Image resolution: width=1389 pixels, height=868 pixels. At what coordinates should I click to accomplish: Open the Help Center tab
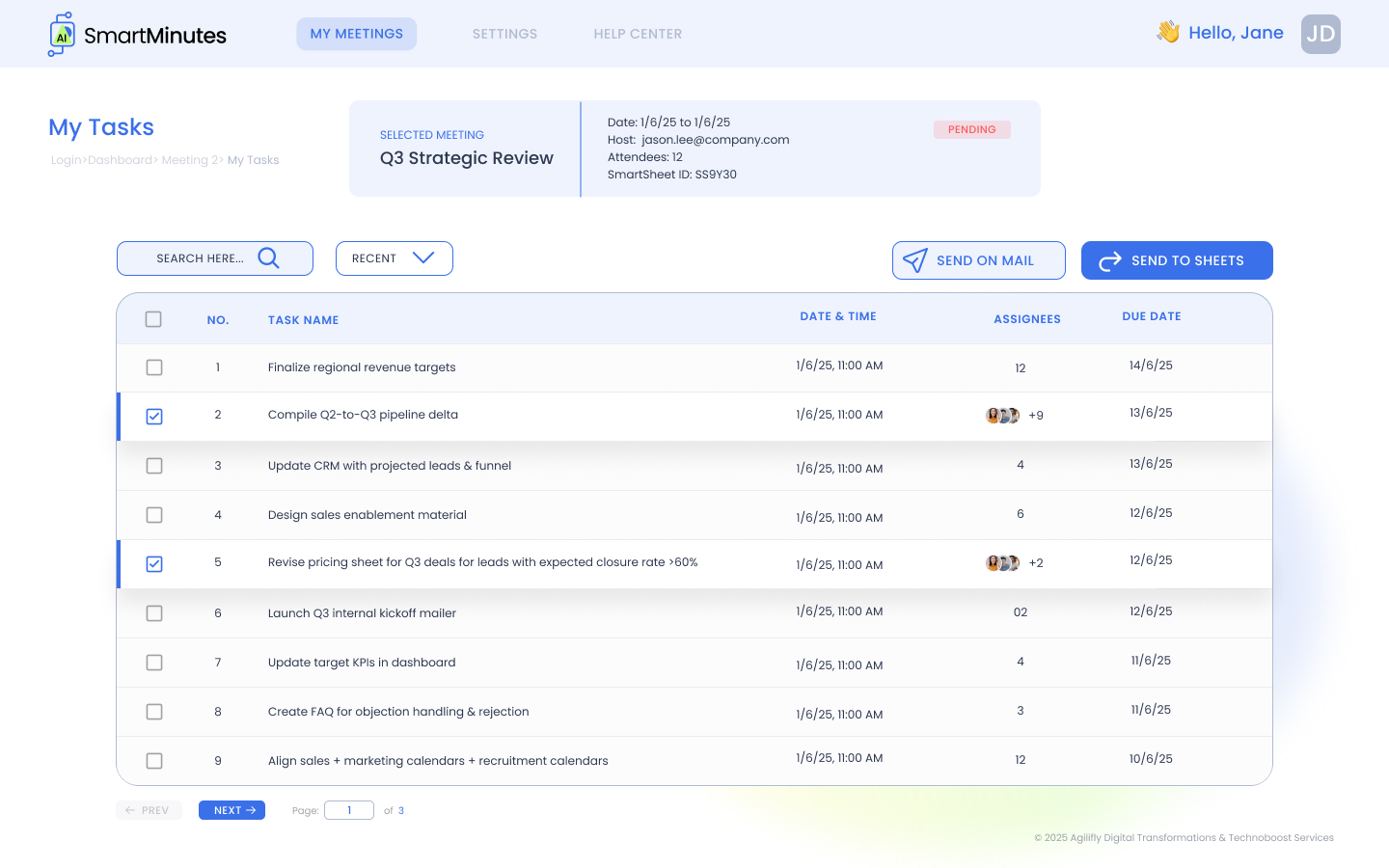638,34
